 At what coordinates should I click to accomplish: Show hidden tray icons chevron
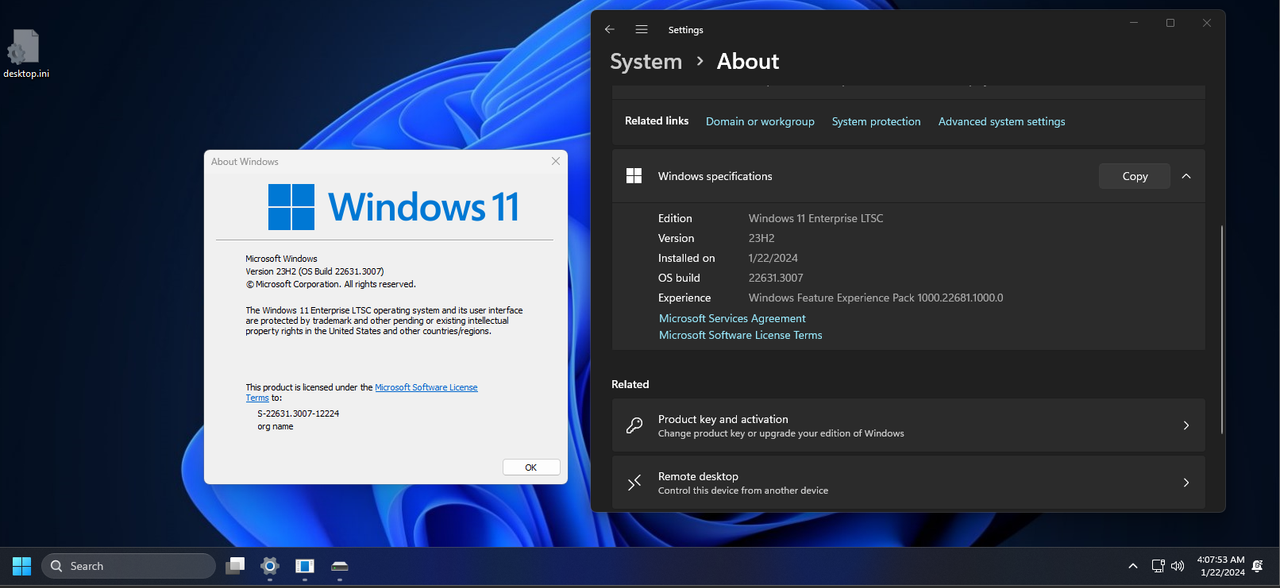point(1133,566)
